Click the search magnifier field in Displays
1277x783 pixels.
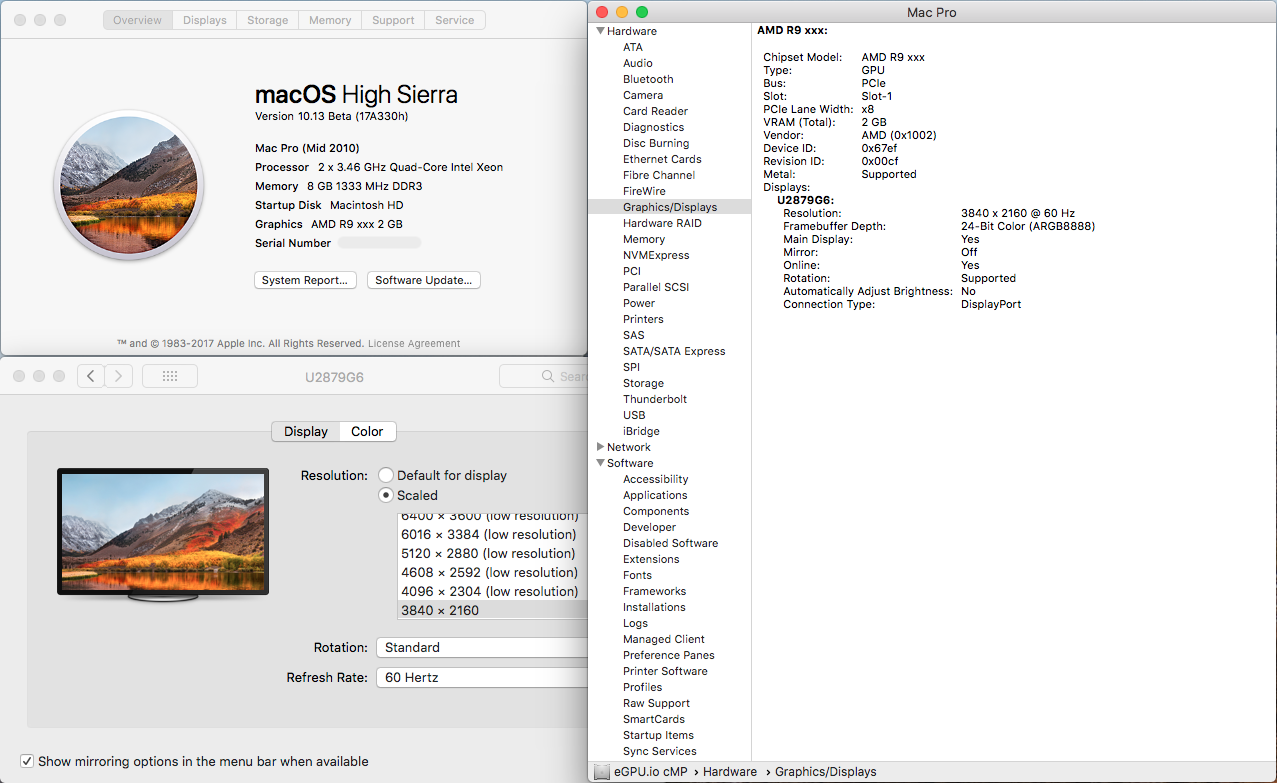coord(544,376)
